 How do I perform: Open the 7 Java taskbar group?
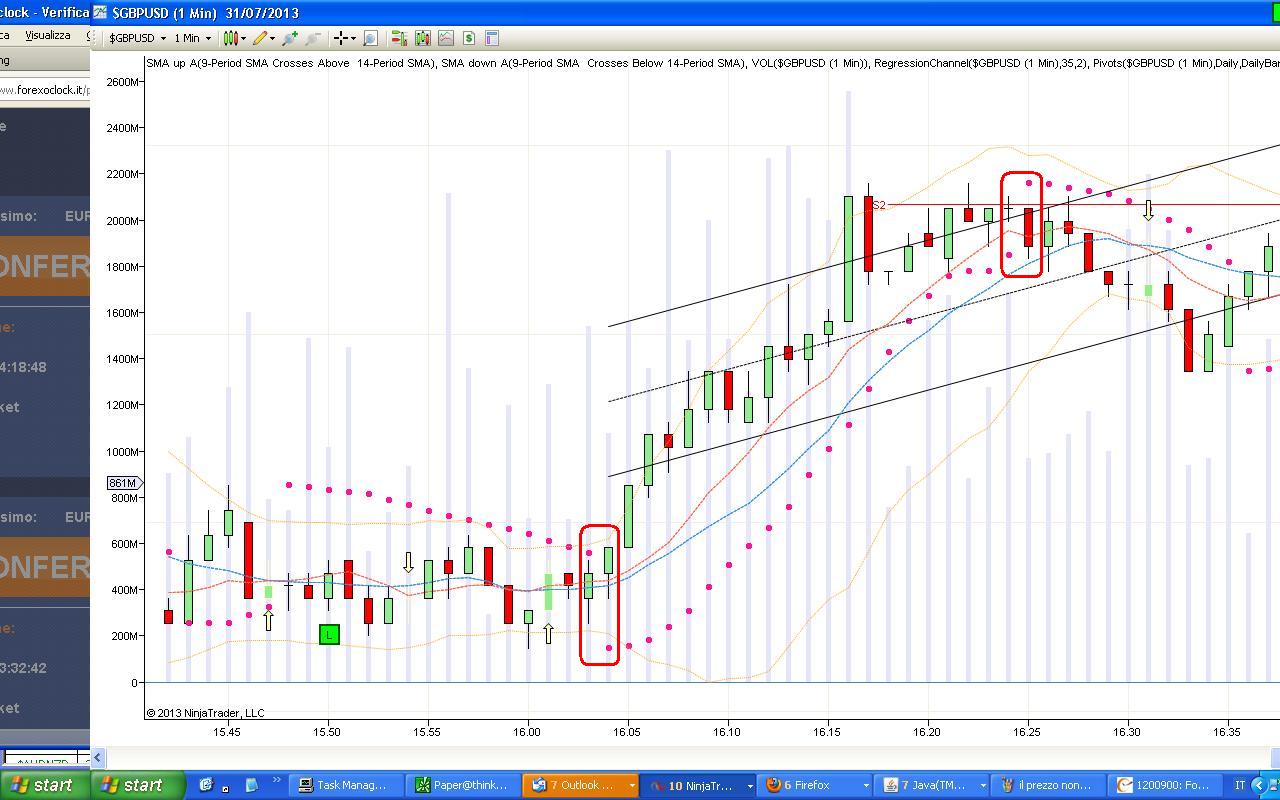[x=933, y=785]
